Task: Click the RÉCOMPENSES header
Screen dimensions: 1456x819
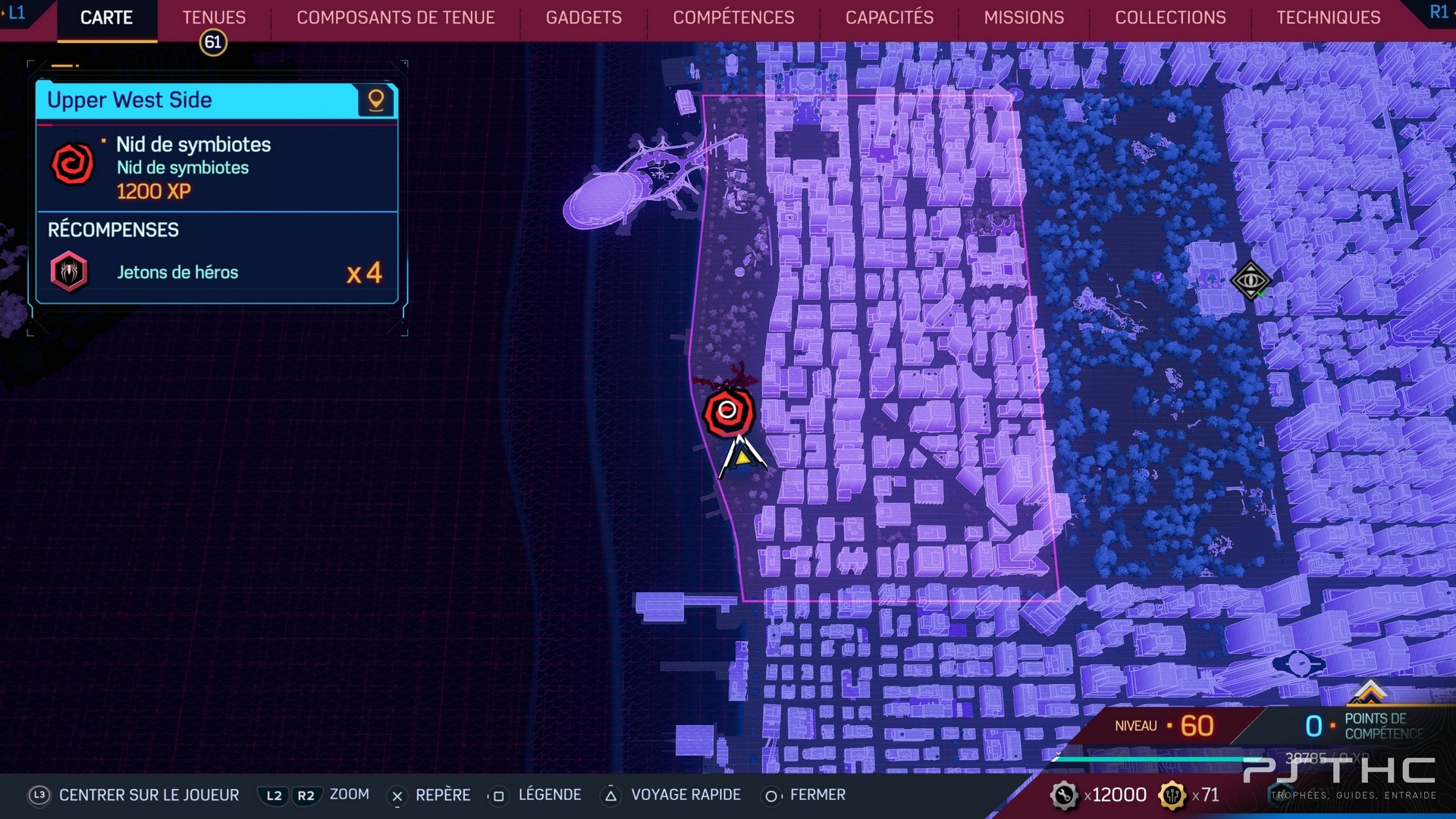Action: coord(114,230)
